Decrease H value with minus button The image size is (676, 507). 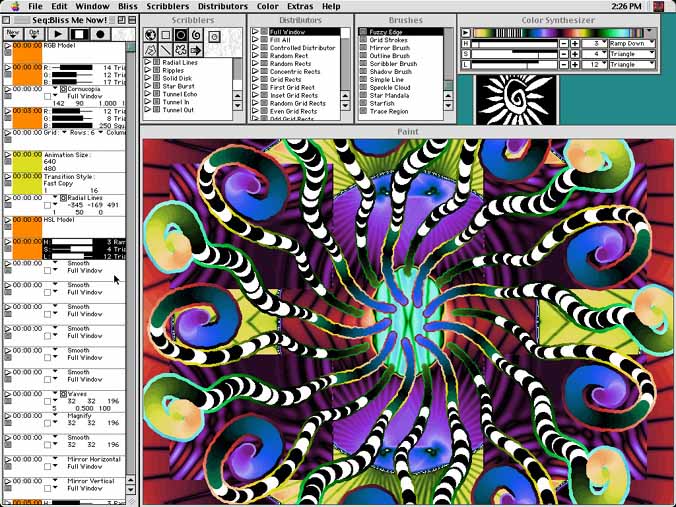coord(564,44)
